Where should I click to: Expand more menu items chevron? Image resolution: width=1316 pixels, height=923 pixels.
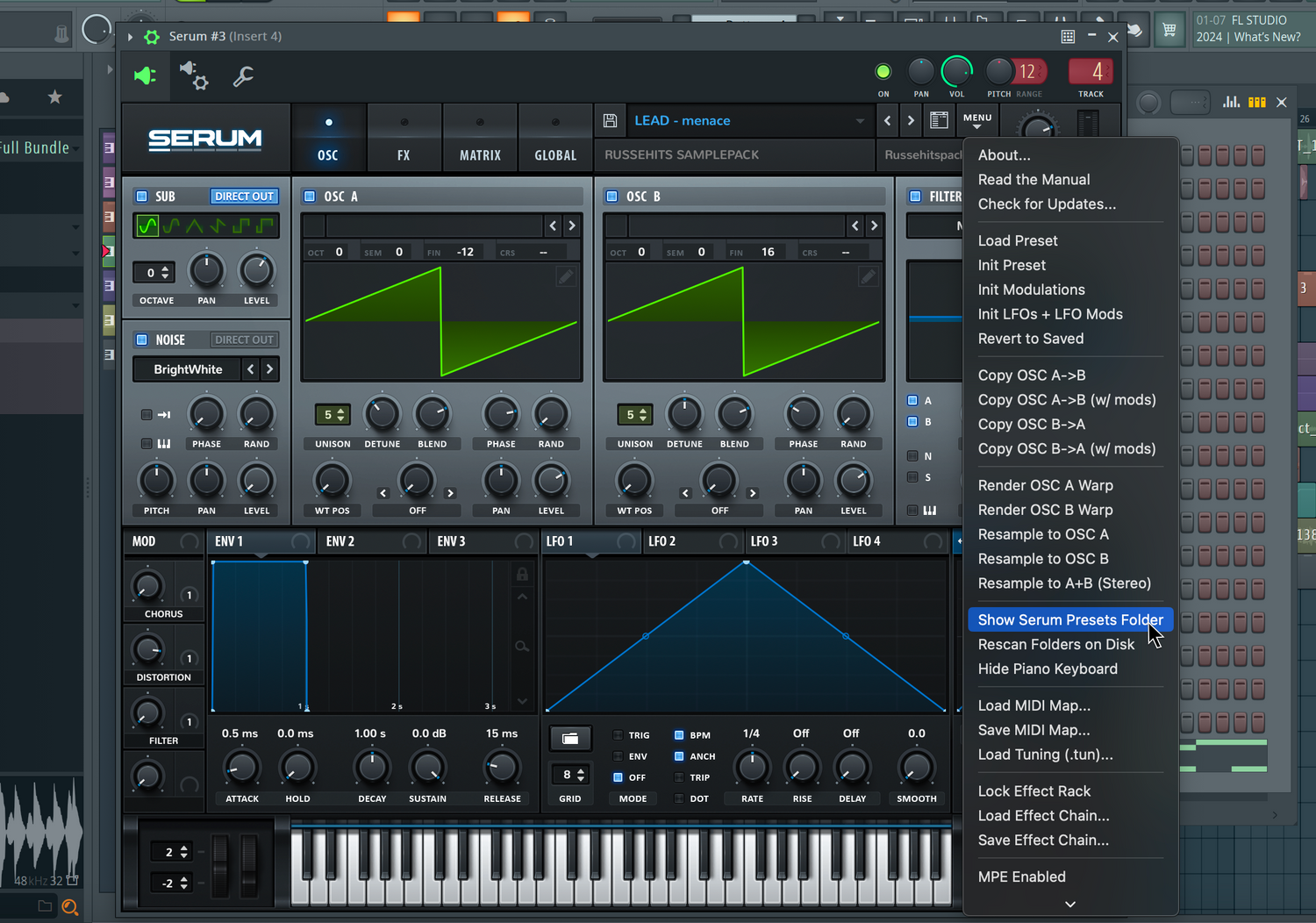pos(1070,904)
